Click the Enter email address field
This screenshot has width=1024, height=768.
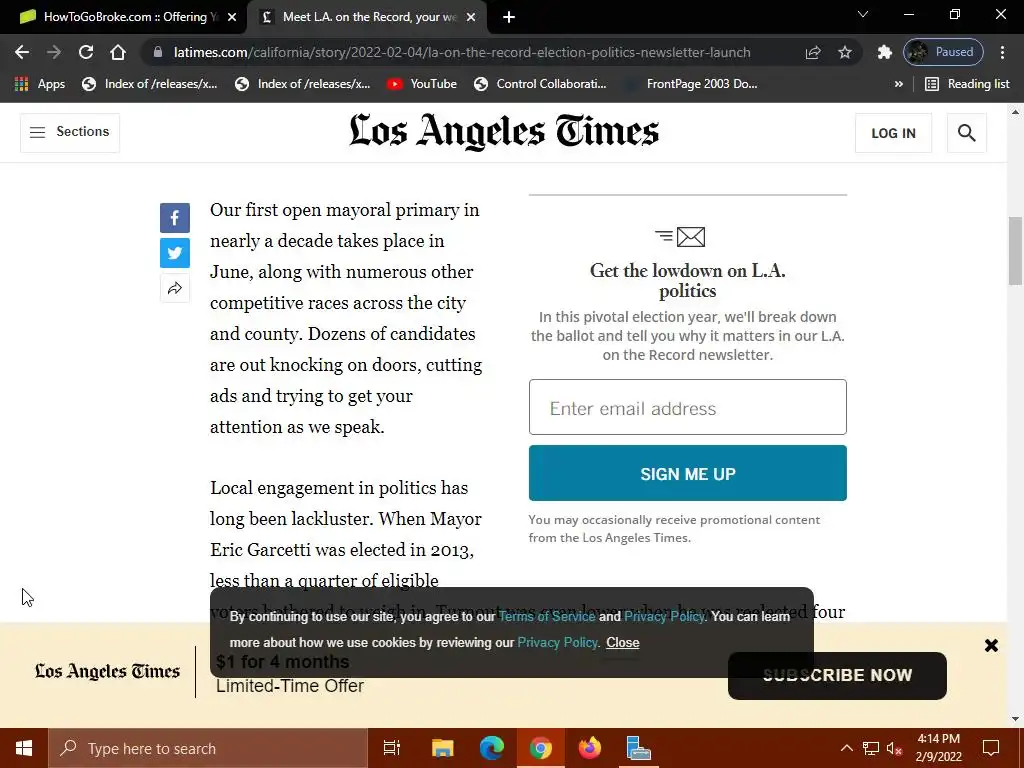688,407
